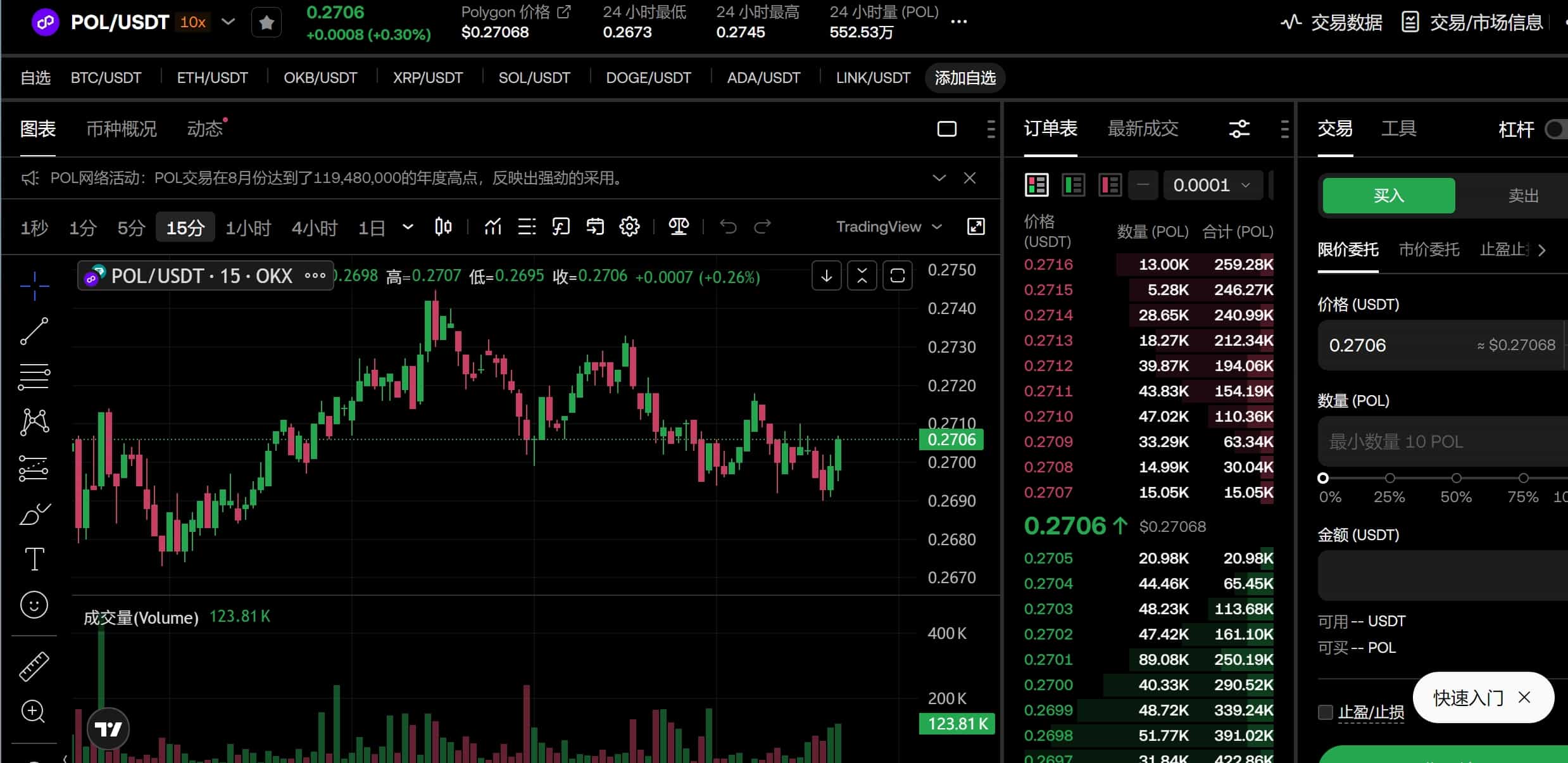Expand more timeframes dropdown after 1日
1568x763 pixels.
[x=408, y=227]
